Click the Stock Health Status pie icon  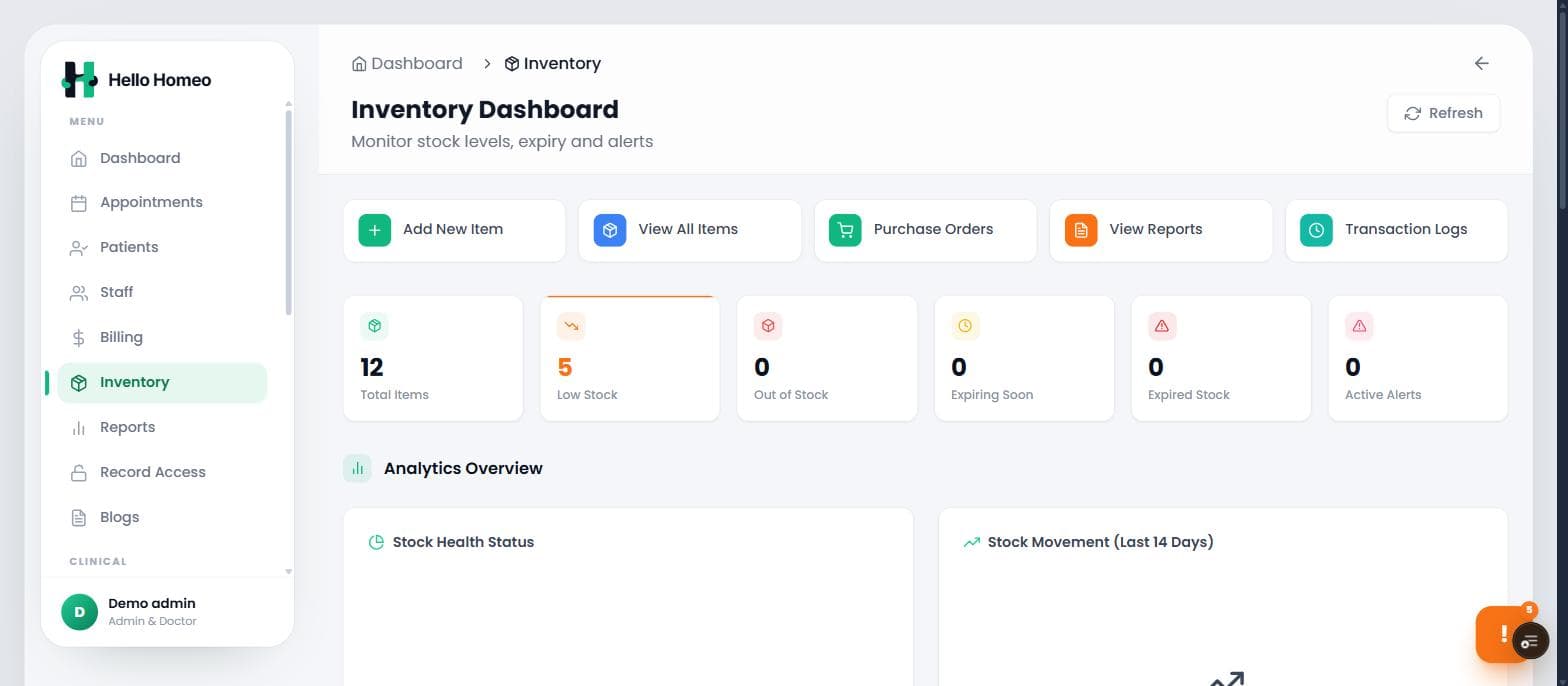(x=376, y=543)
